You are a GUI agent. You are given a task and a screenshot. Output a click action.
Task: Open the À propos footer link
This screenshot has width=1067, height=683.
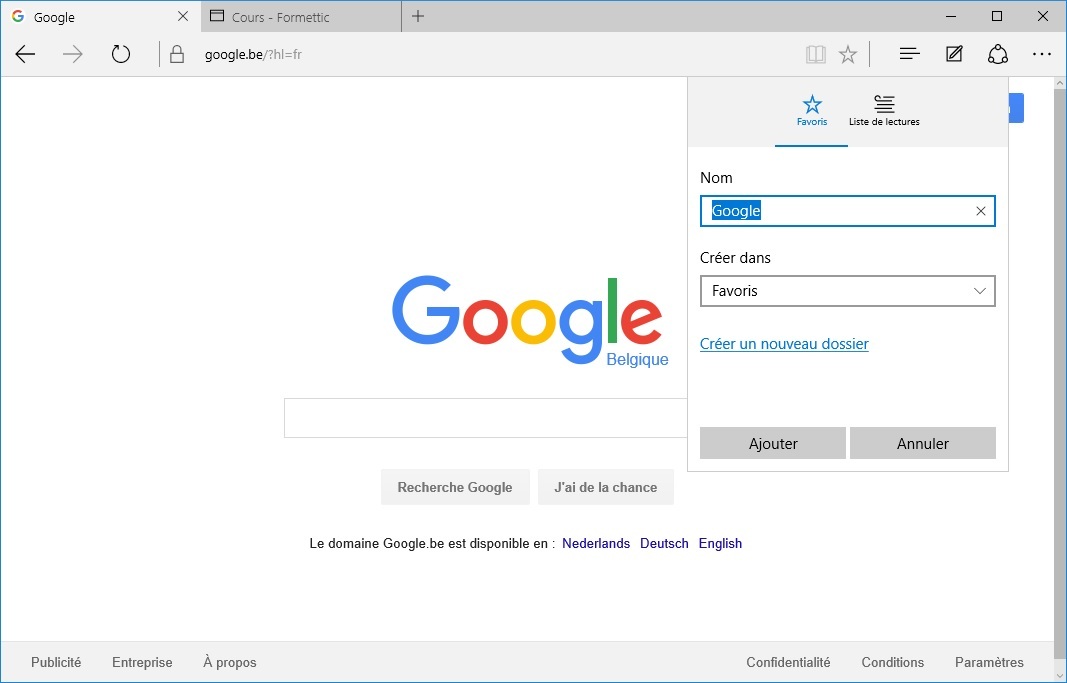[230, 663]
